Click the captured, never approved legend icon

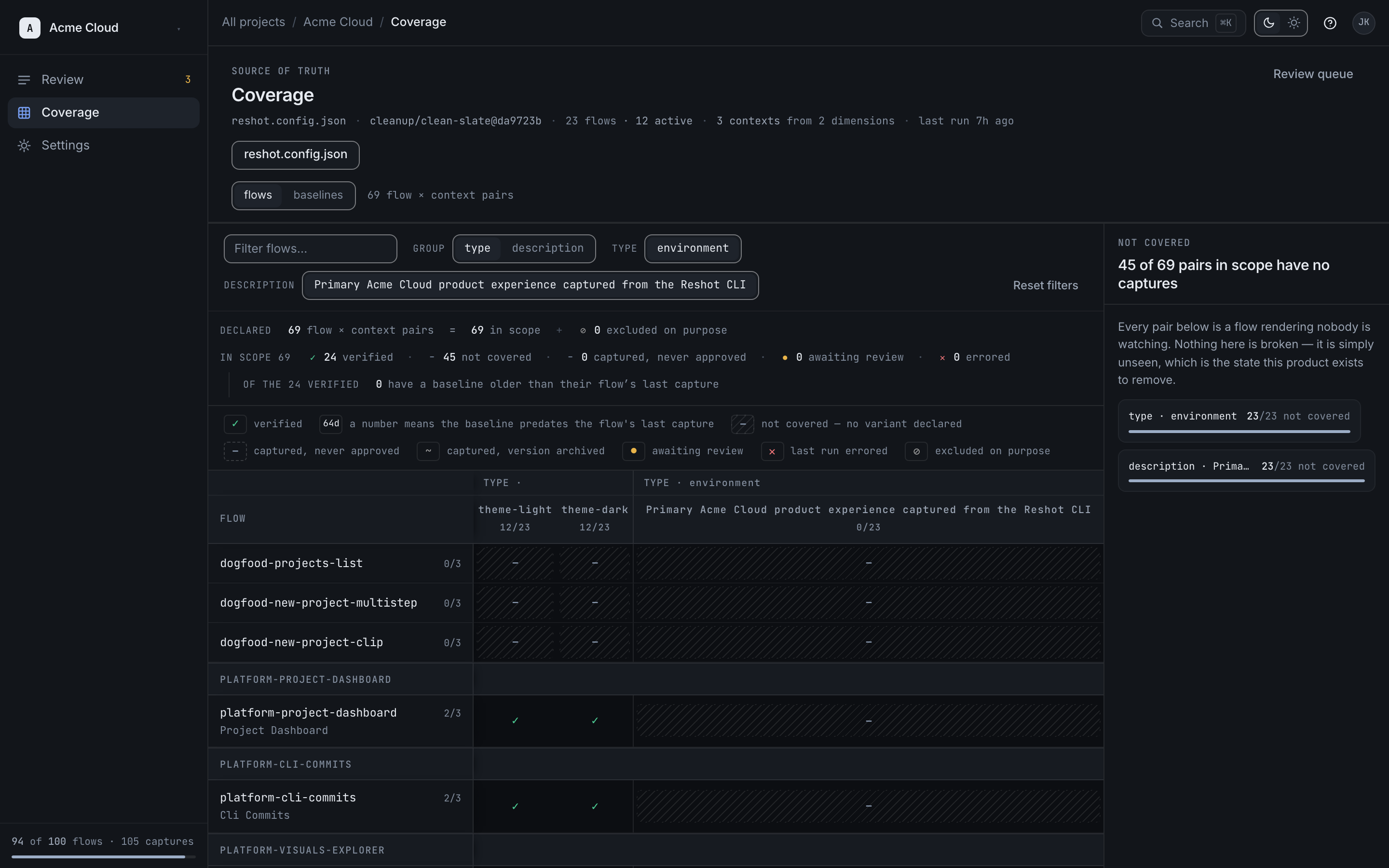235,451
